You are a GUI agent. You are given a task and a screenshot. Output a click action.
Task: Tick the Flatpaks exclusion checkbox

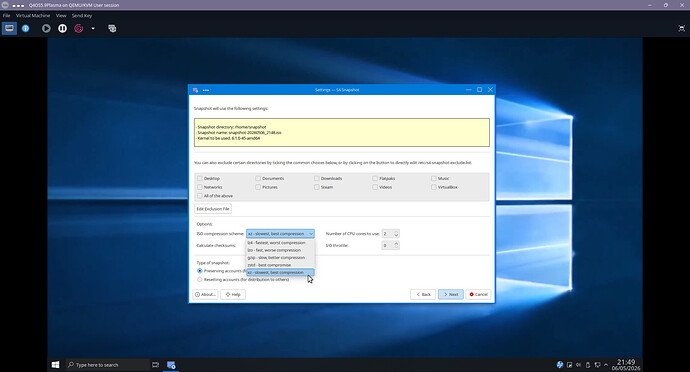coord(375,178)
